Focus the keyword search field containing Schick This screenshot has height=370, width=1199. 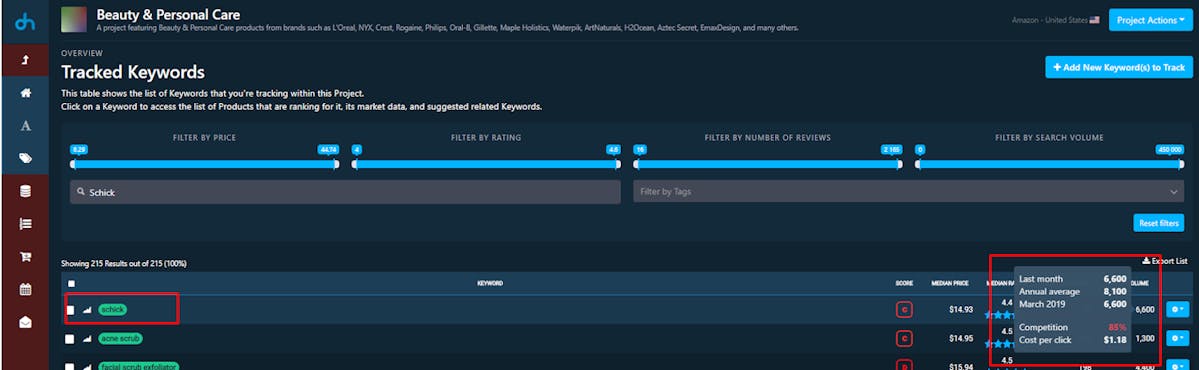tap(345, 192)
